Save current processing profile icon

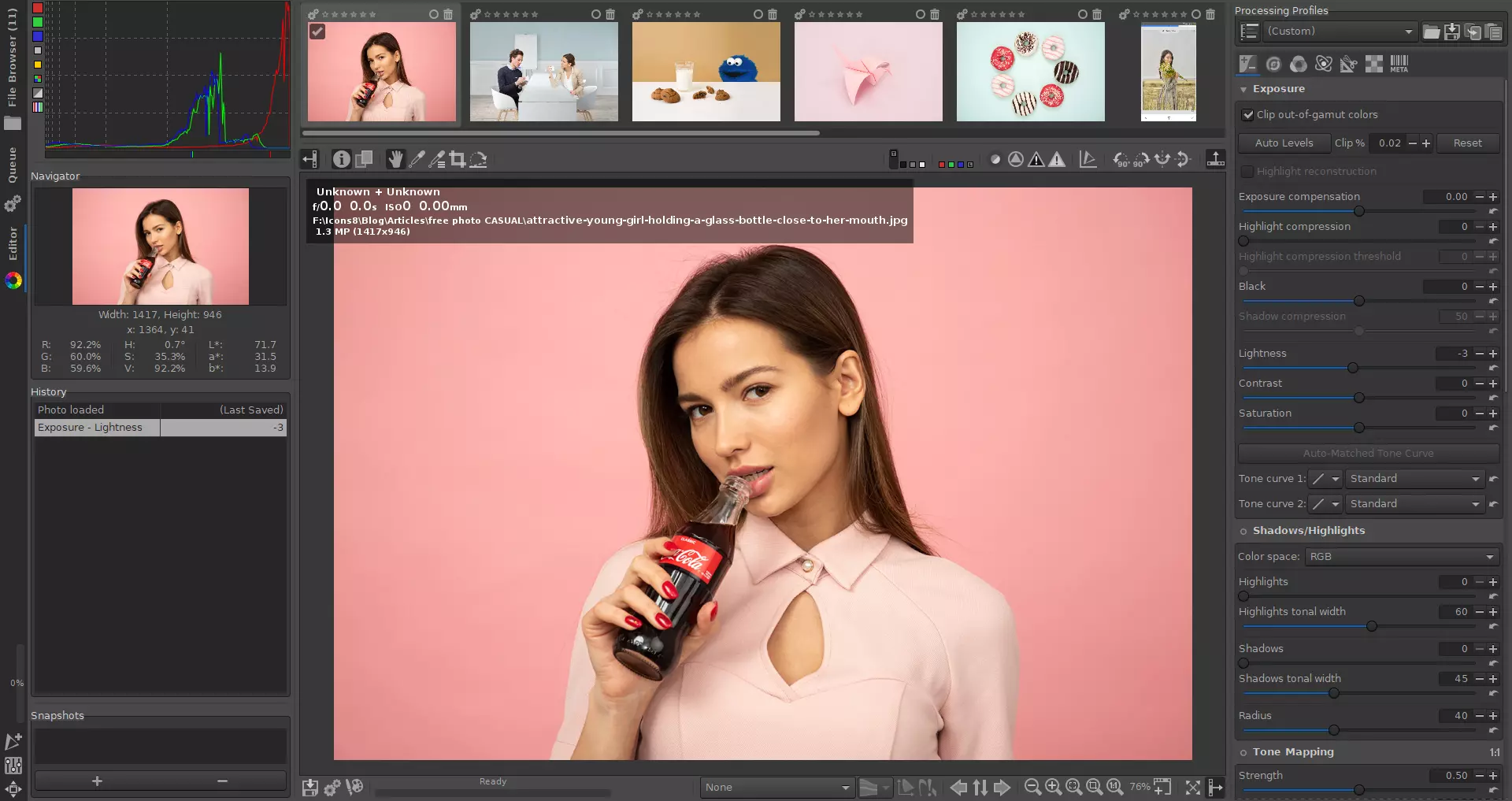(1452, 32)
